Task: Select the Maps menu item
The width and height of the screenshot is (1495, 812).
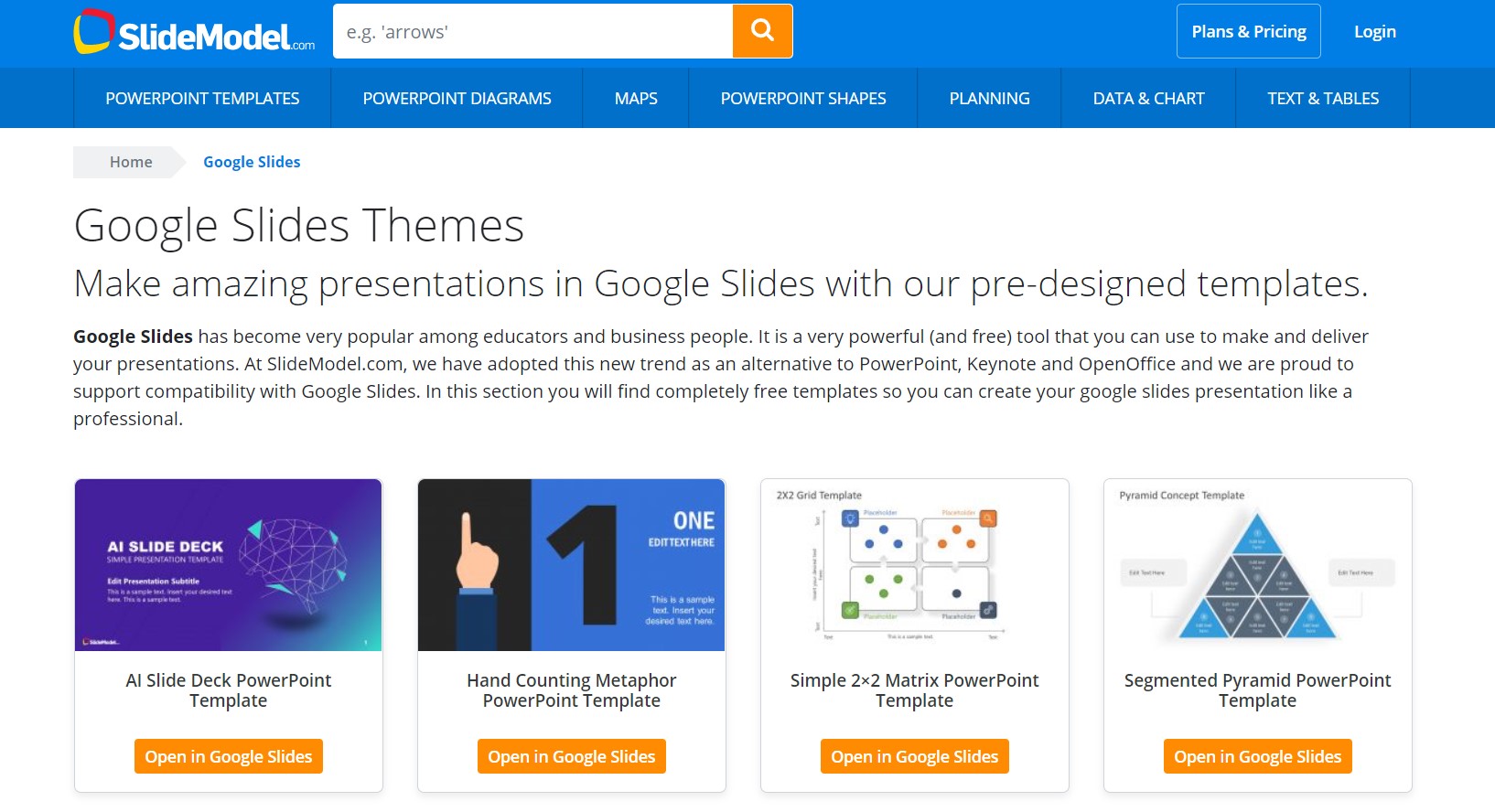Action: point(636,98)
